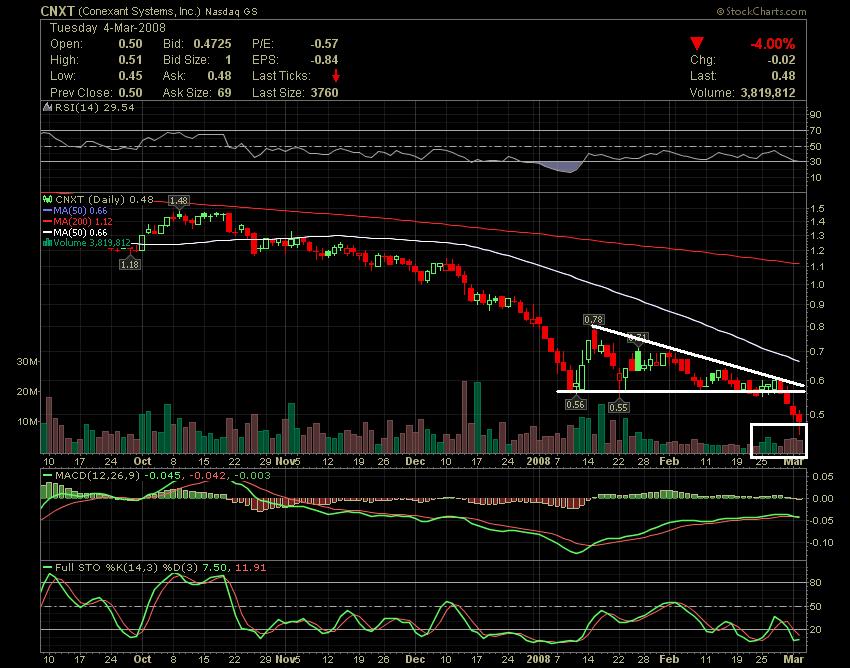Click the Chg value -0.02

[781, 60]
